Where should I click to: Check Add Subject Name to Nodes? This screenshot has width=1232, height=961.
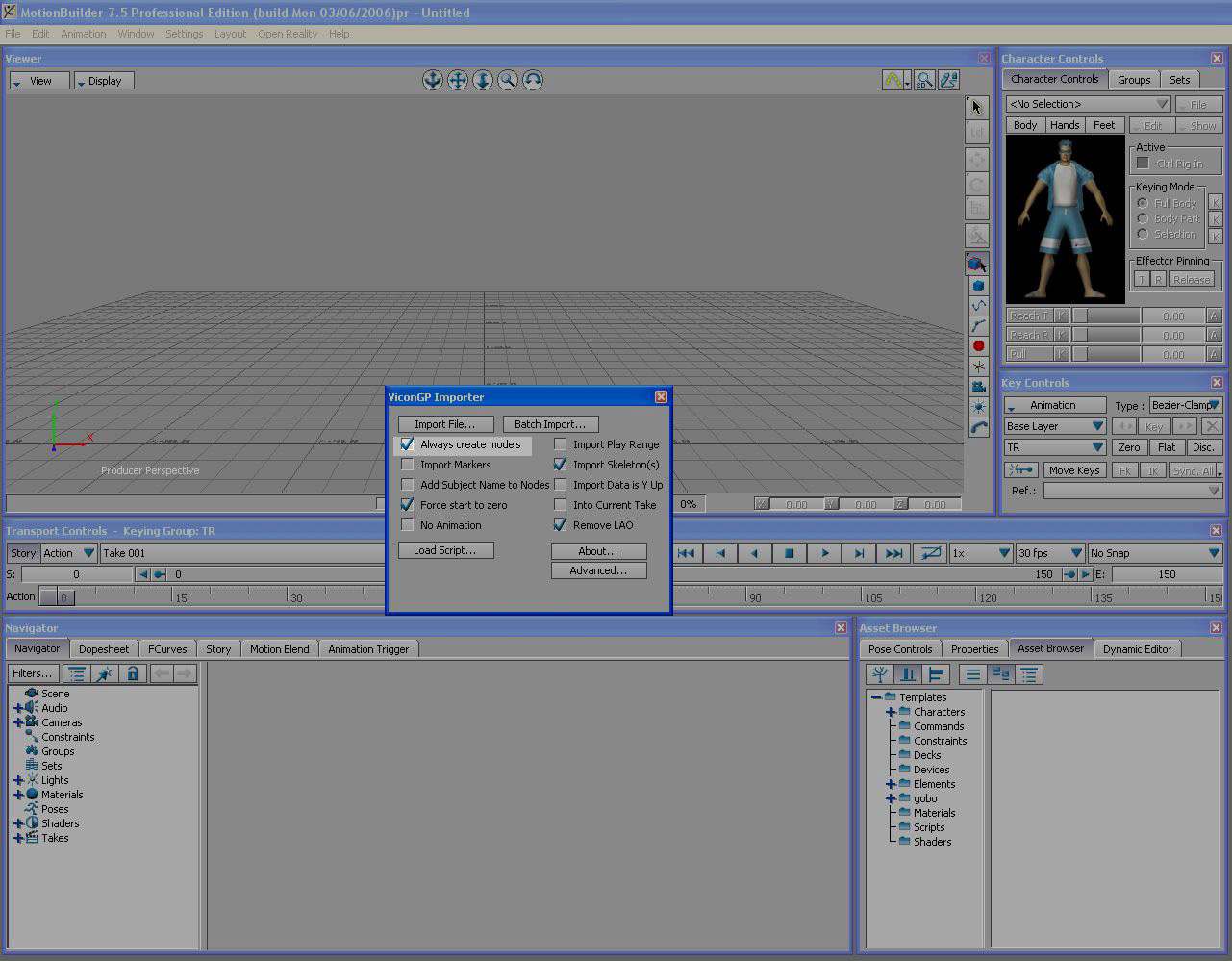408,485
